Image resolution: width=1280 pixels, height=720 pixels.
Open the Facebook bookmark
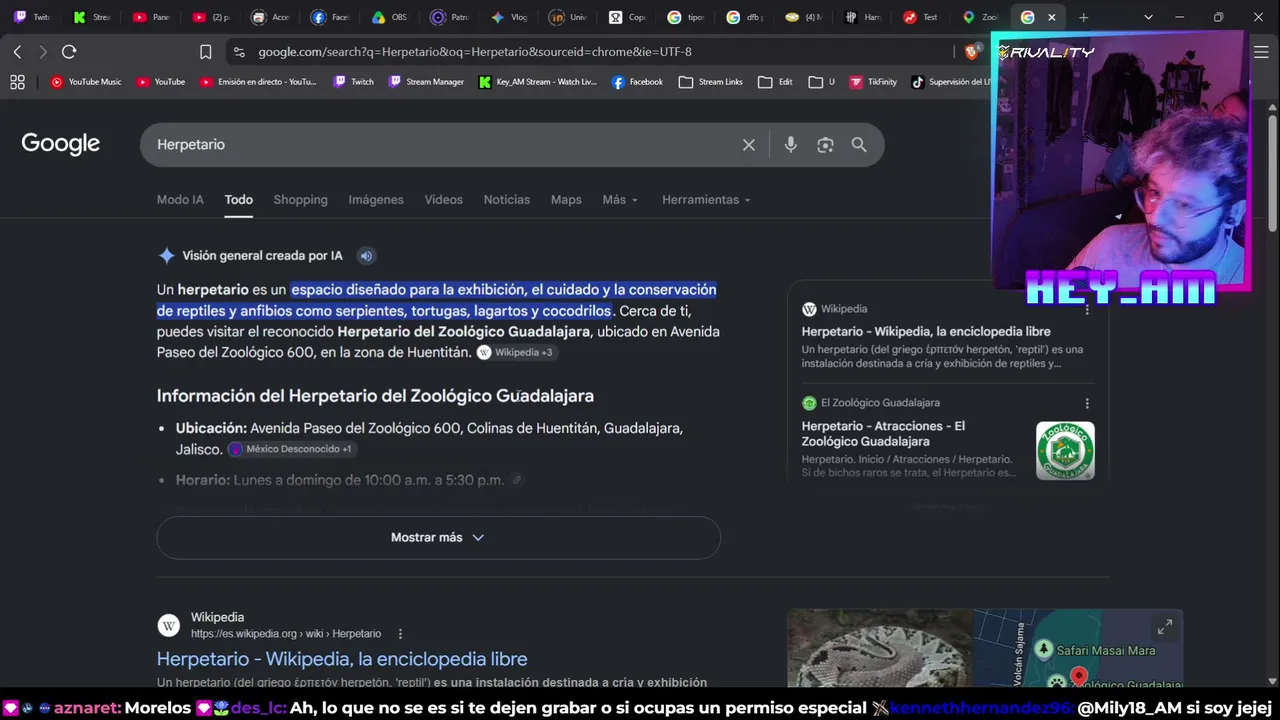click(638, 82)
